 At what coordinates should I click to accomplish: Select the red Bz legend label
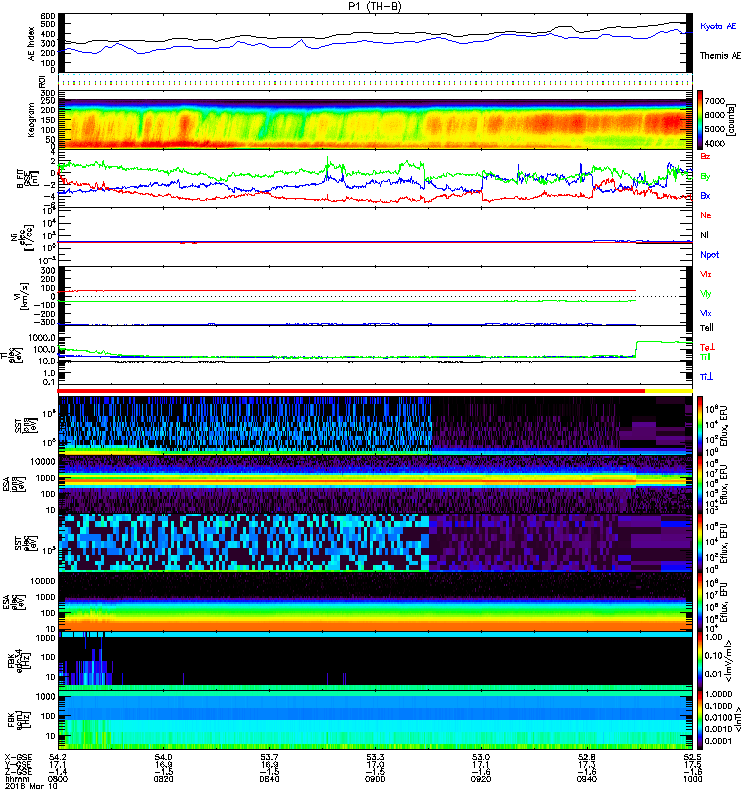pos(705,157)
